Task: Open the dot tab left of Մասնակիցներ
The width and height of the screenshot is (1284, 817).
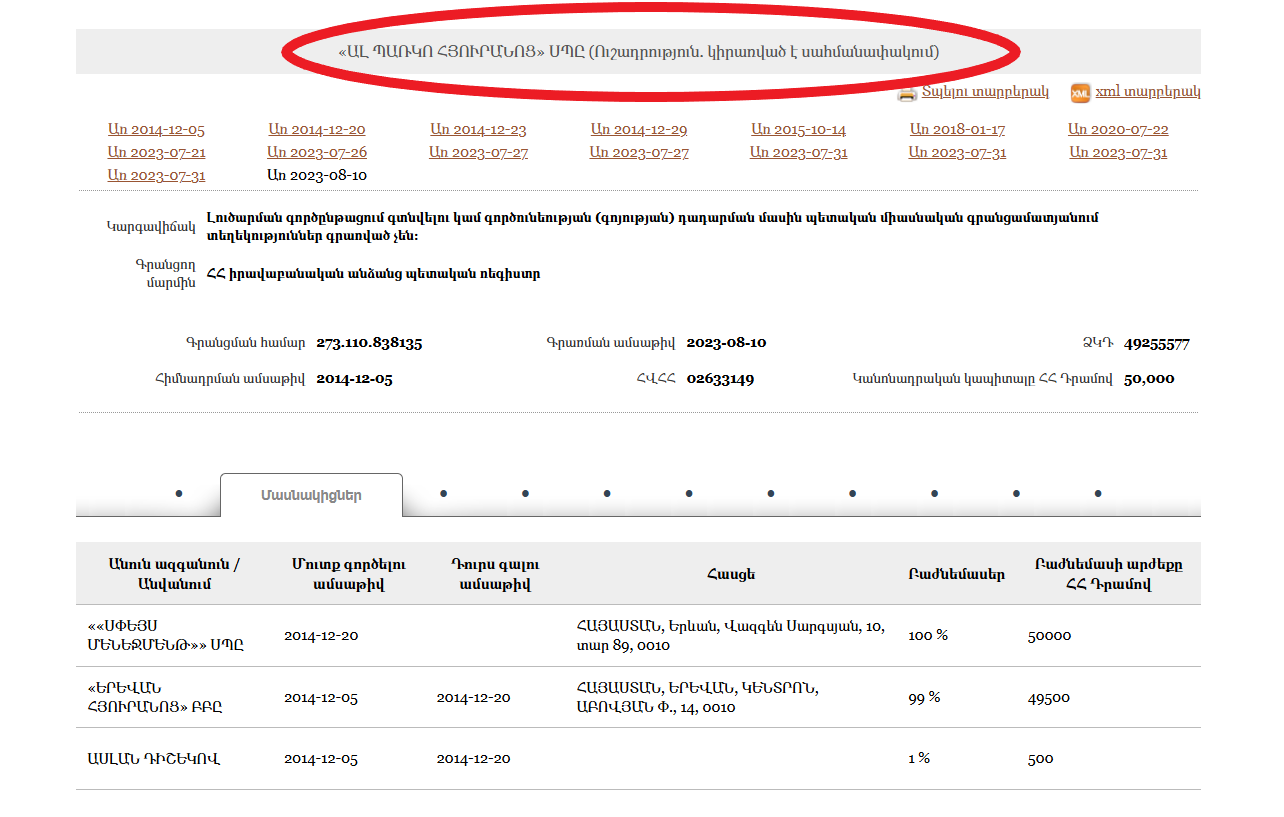Action: click(x=179, y=493)
